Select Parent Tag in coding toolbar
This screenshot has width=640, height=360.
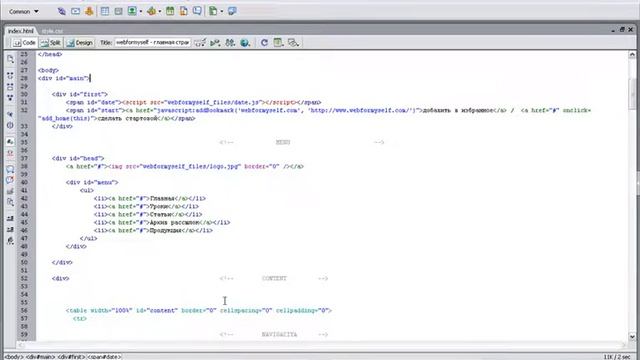10,114
